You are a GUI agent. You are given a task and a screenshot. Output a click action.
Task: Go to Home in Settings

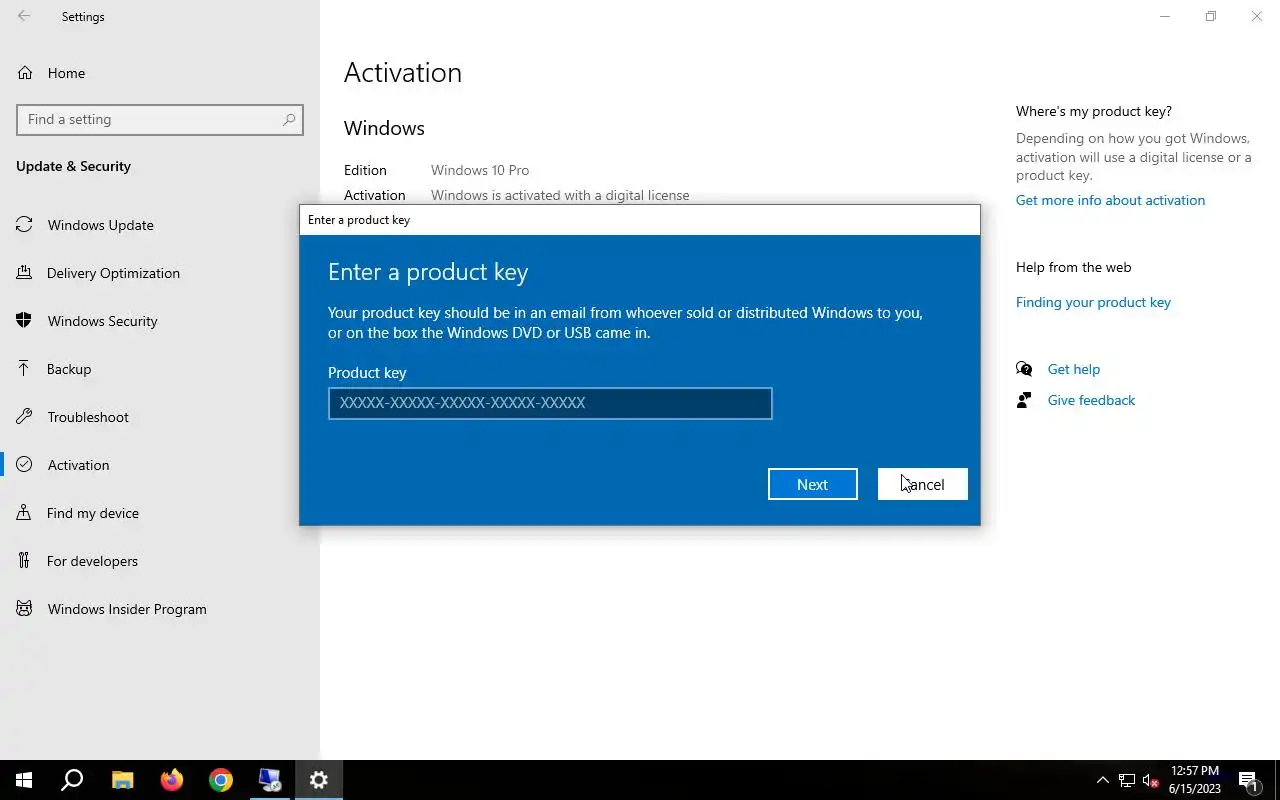(x=160, y=73)
